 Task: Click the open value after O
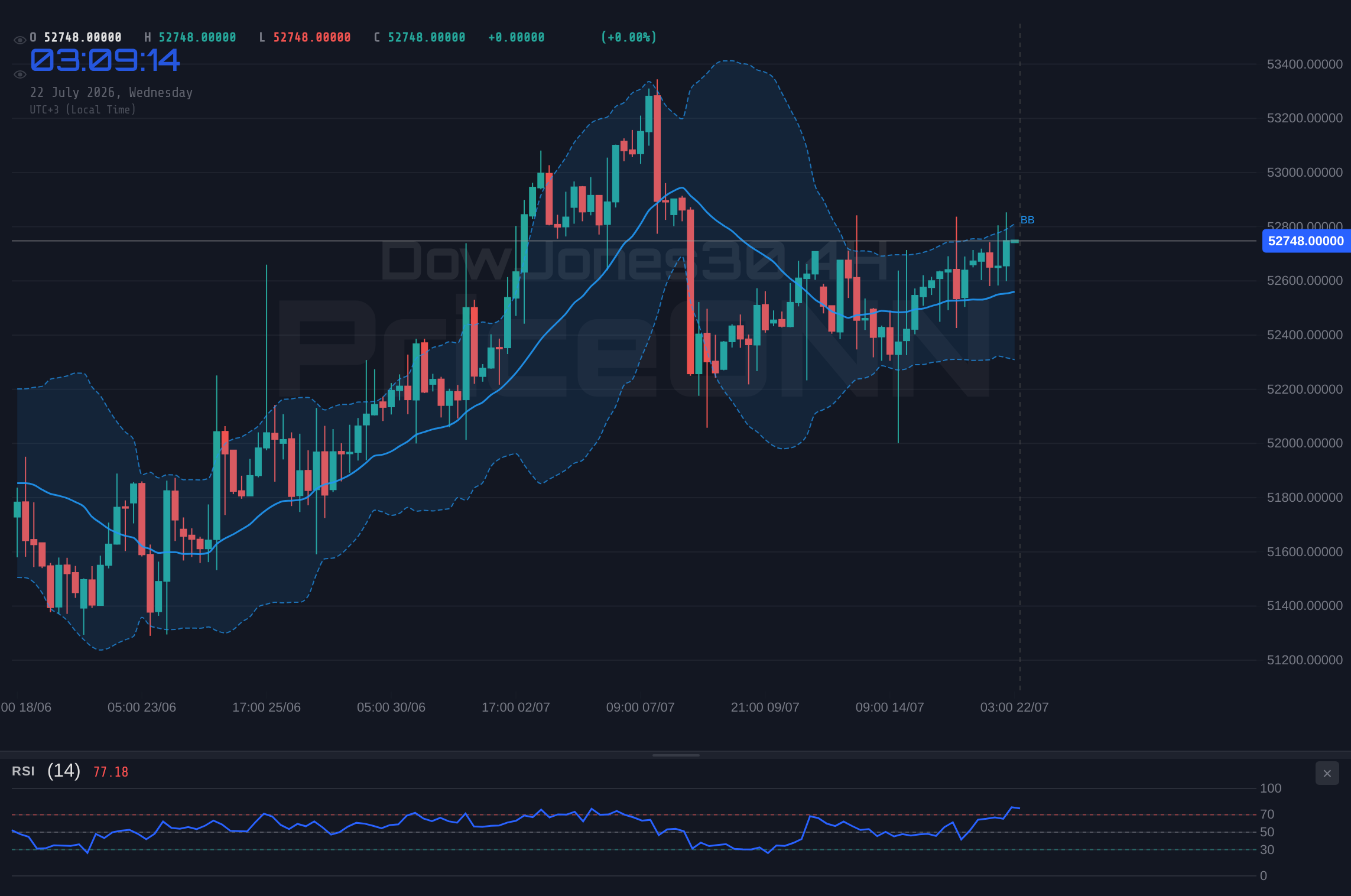point(83,37)
